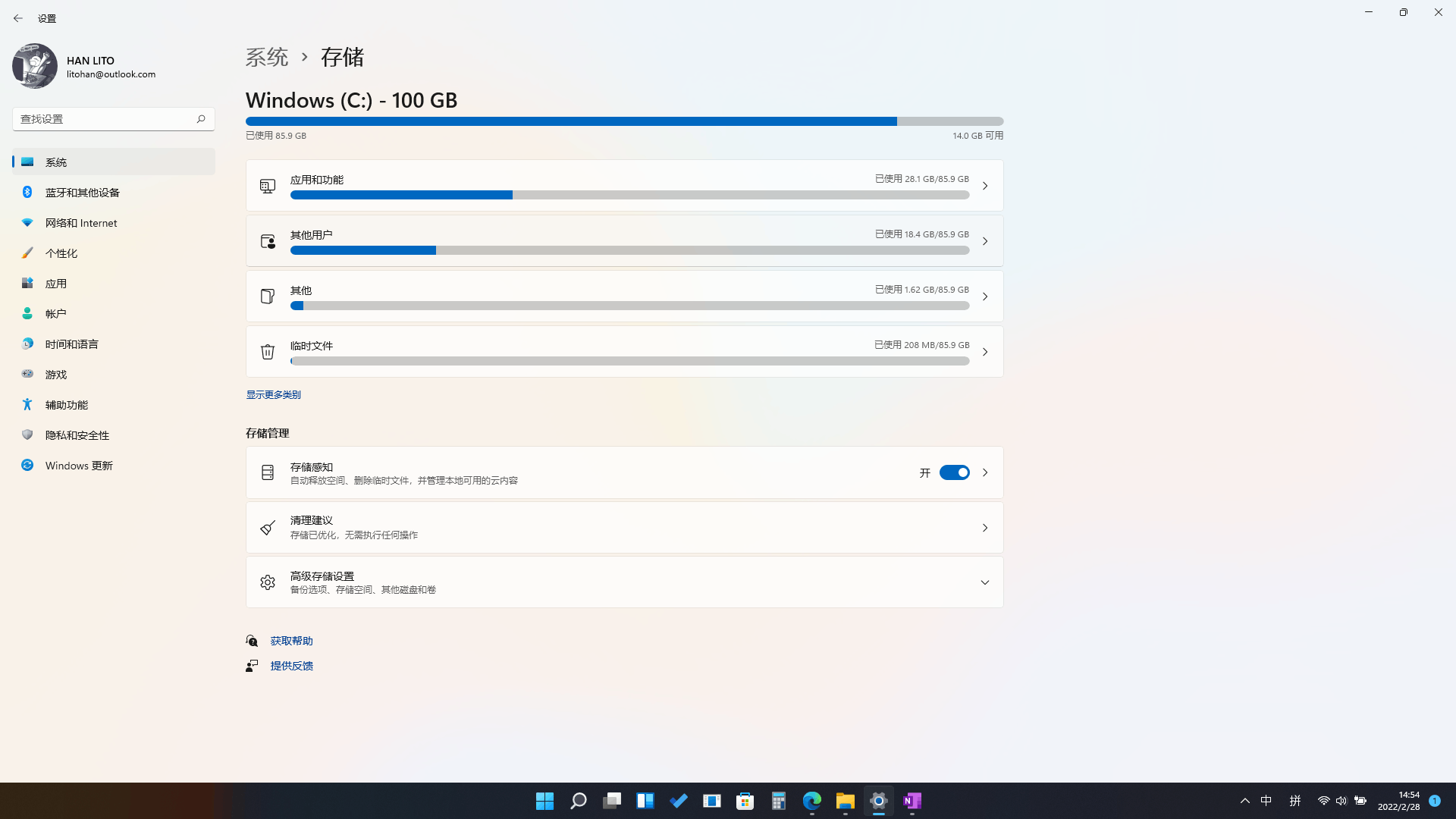Image resolution: width=1456 pixels, height=819 pixels.
Task: Show hidden icons in the system tray
Action: pyautogui.click(x=1244, y=801)
